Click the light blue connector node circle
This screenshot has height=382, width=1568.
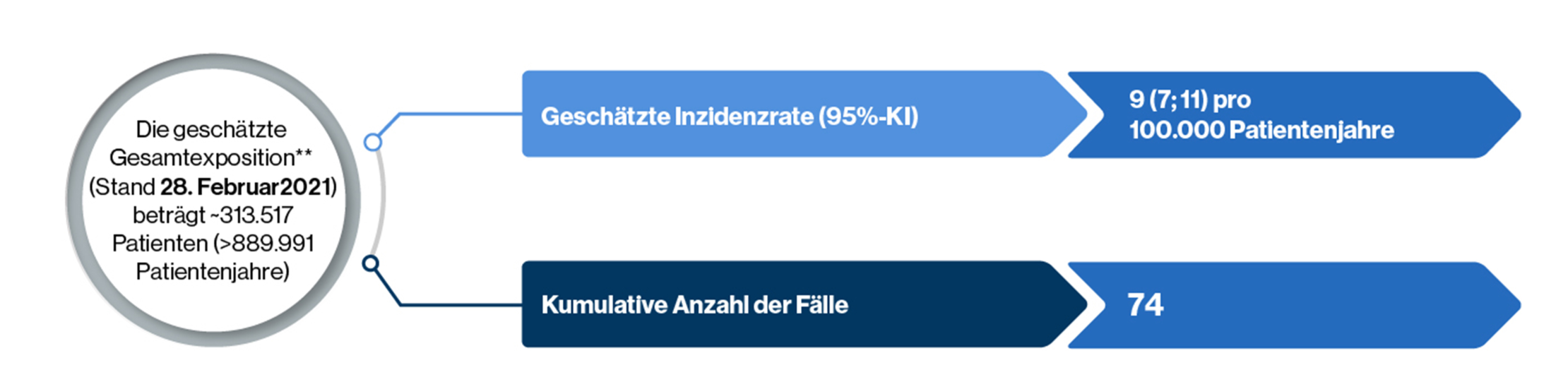pyautogui.click(x=373, y=142)
